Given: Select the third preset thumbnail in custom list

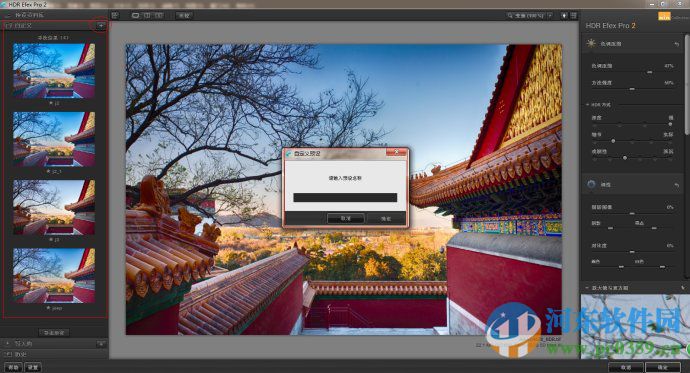Looking at the screenshot, I should pyautogui.click(x=54, y=207).
